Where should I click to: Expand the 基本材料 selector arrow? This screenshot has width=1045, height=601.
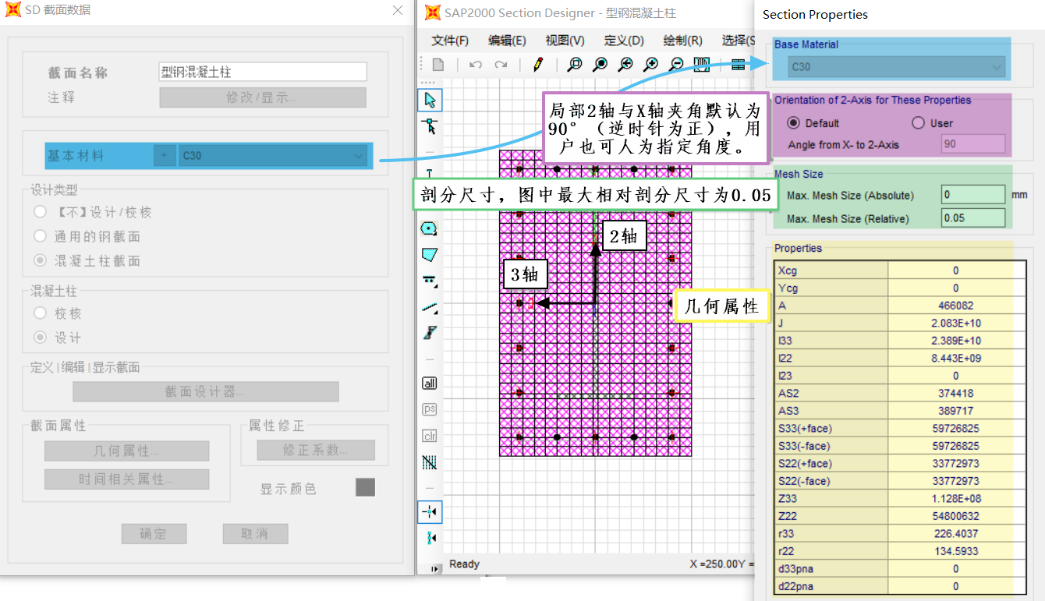pyautogui.click(x=164, y=155)
